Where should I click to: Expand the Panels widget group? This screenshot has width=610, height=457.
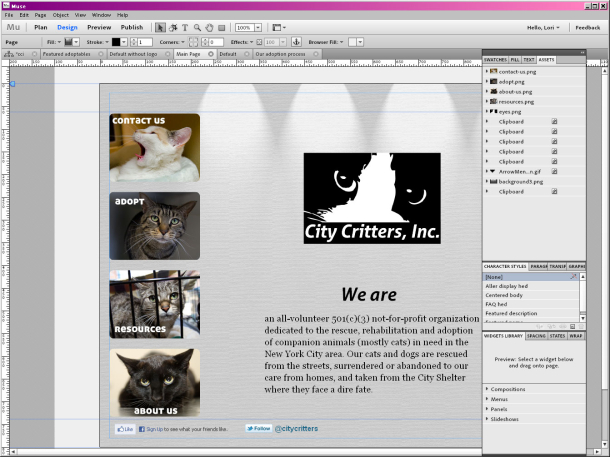pyautogui.click(x=487, y=409)
